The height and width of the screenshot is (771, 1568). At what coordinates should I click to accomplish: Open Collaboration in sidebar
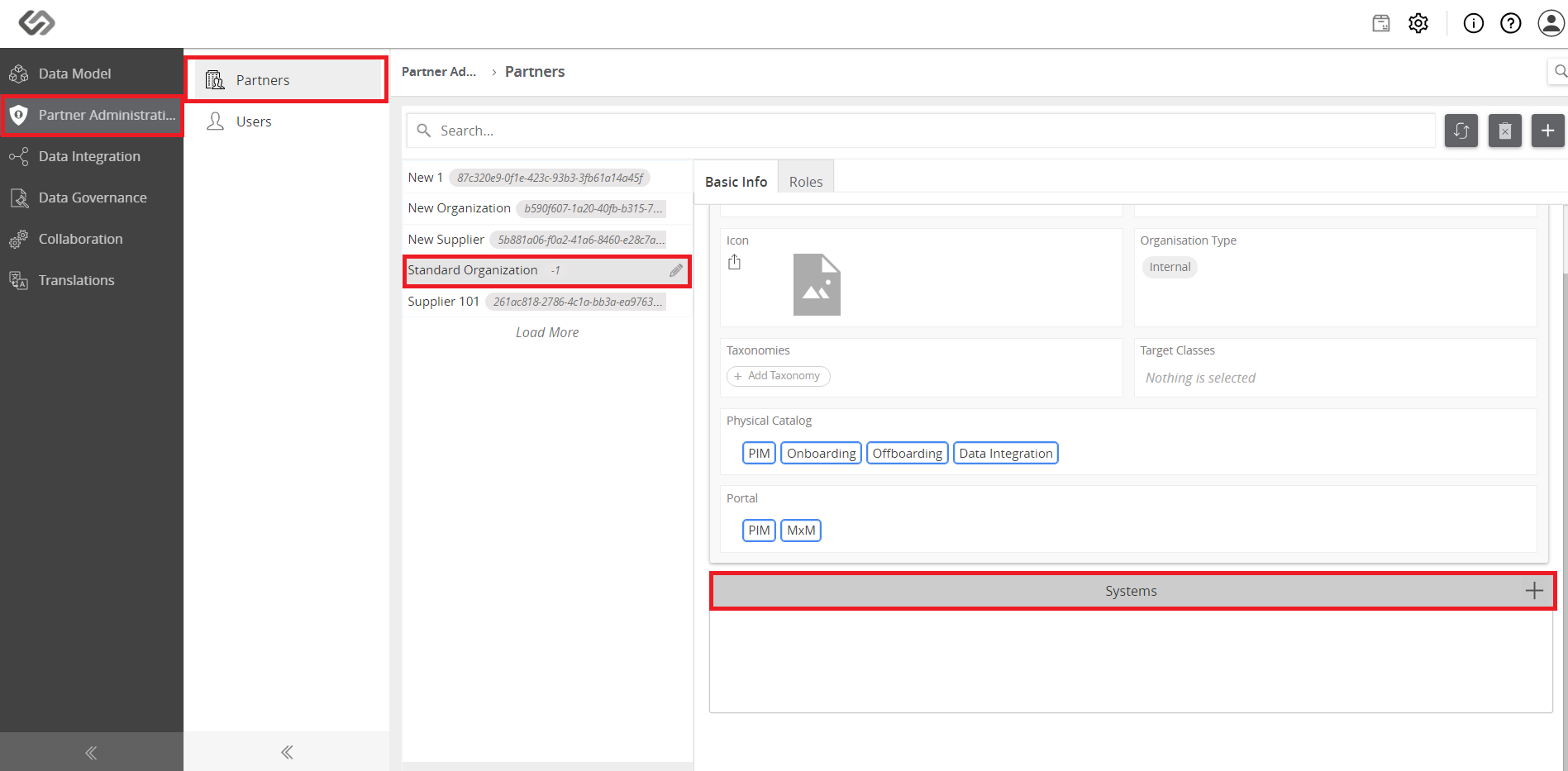(92, 239)
